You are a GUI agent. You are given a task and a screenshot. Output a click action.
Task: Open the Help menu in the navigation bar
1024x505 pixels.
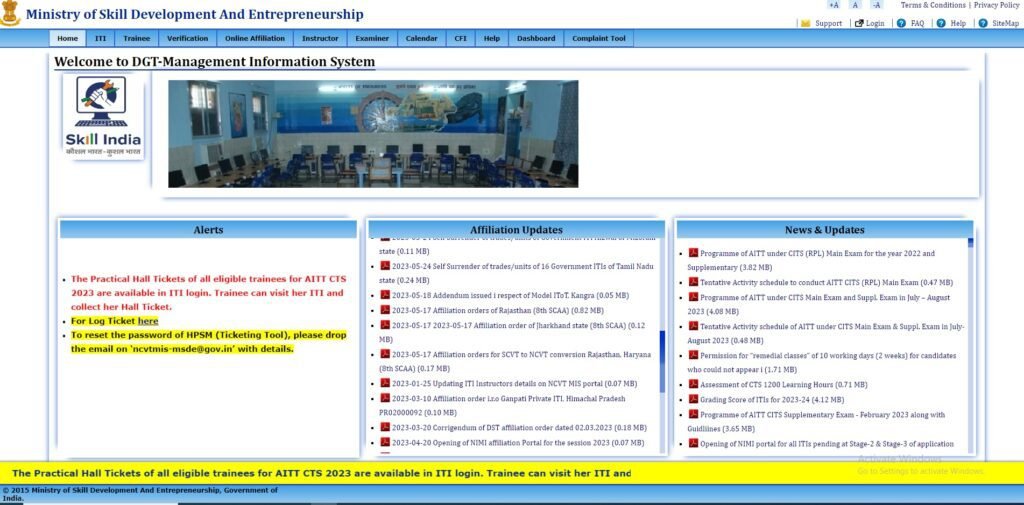pyautogui.click(x=492, y=39)
